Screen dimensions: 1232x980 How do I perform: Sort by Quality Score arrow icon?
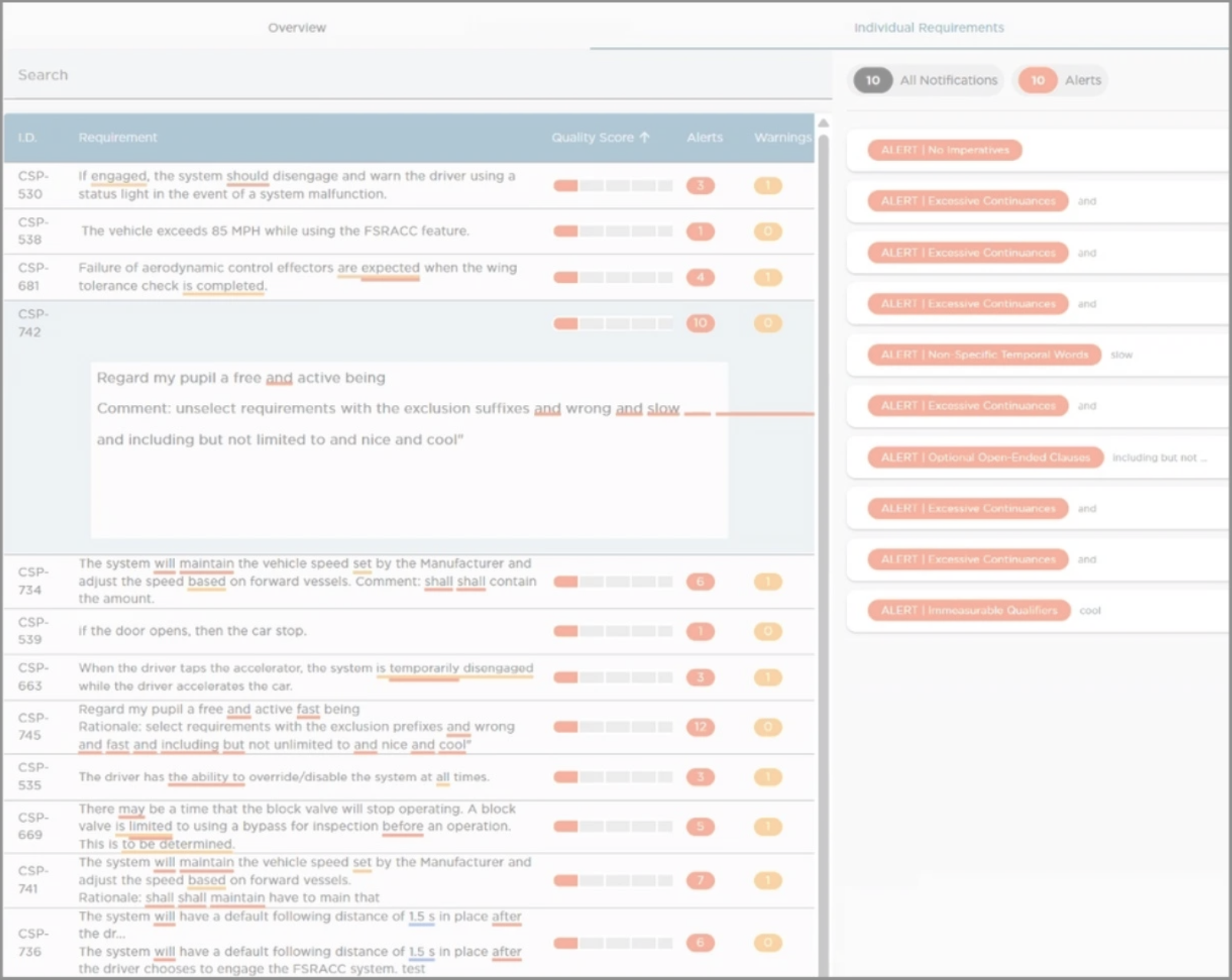click(x=644, y=137)
